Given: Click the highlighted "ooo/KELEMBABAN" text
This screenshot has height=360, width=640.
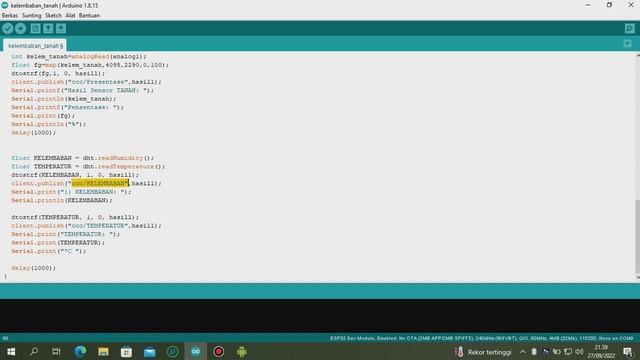Looking at the screenshot, I should (100, 183).
